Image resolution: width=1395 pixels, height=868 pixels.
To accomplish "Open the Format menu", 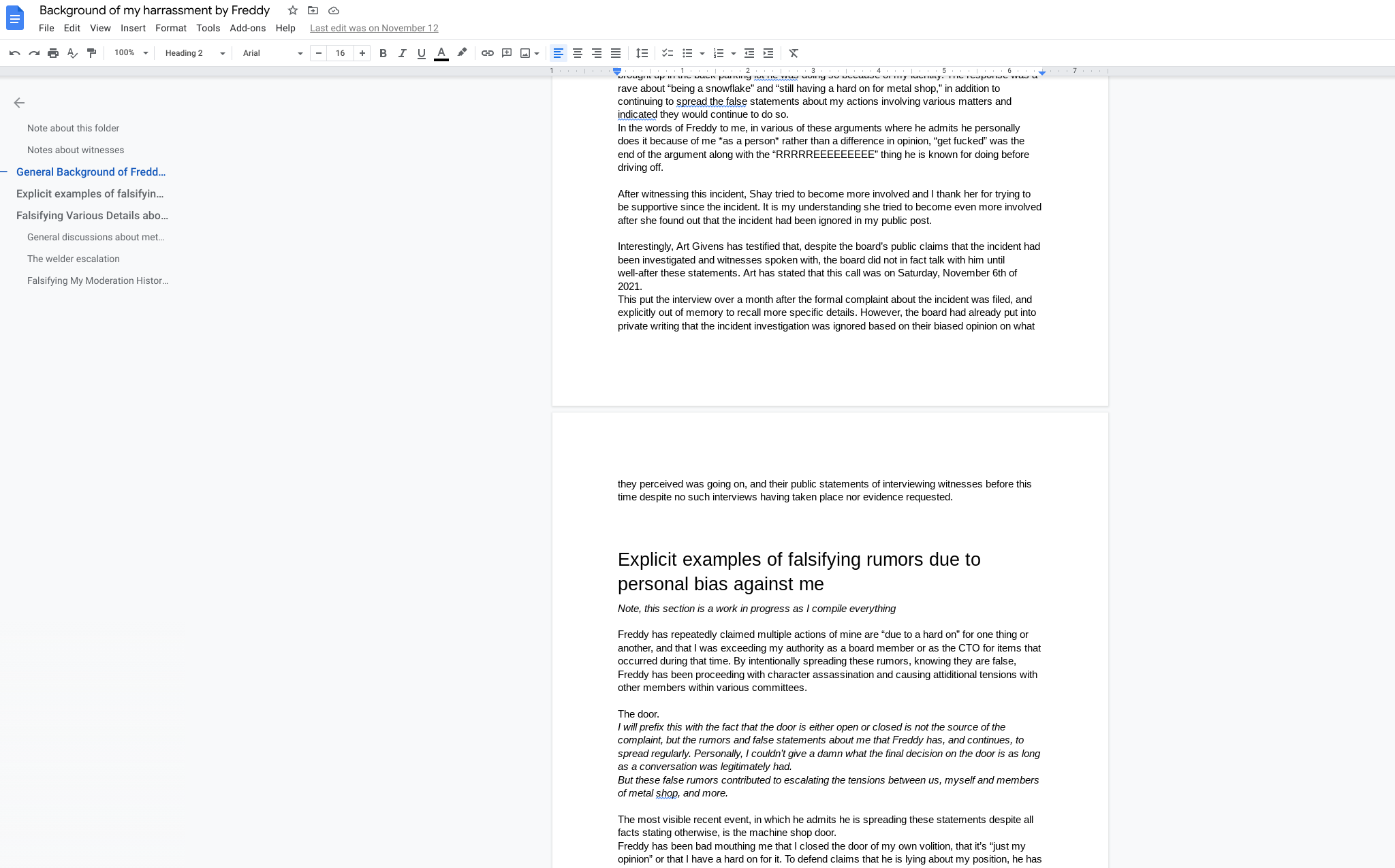I will pyautogui.click(x=170, y=28).
